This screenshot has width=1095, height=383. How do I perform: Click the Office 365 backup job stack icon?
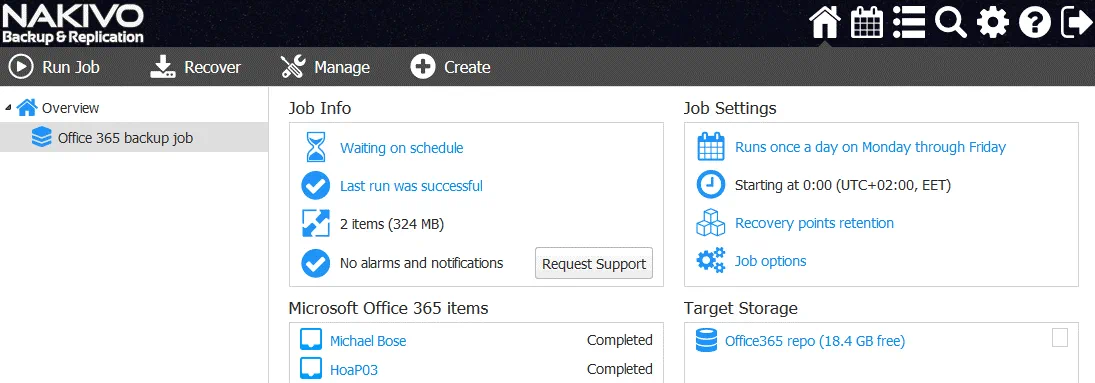(x=42, y=138)
